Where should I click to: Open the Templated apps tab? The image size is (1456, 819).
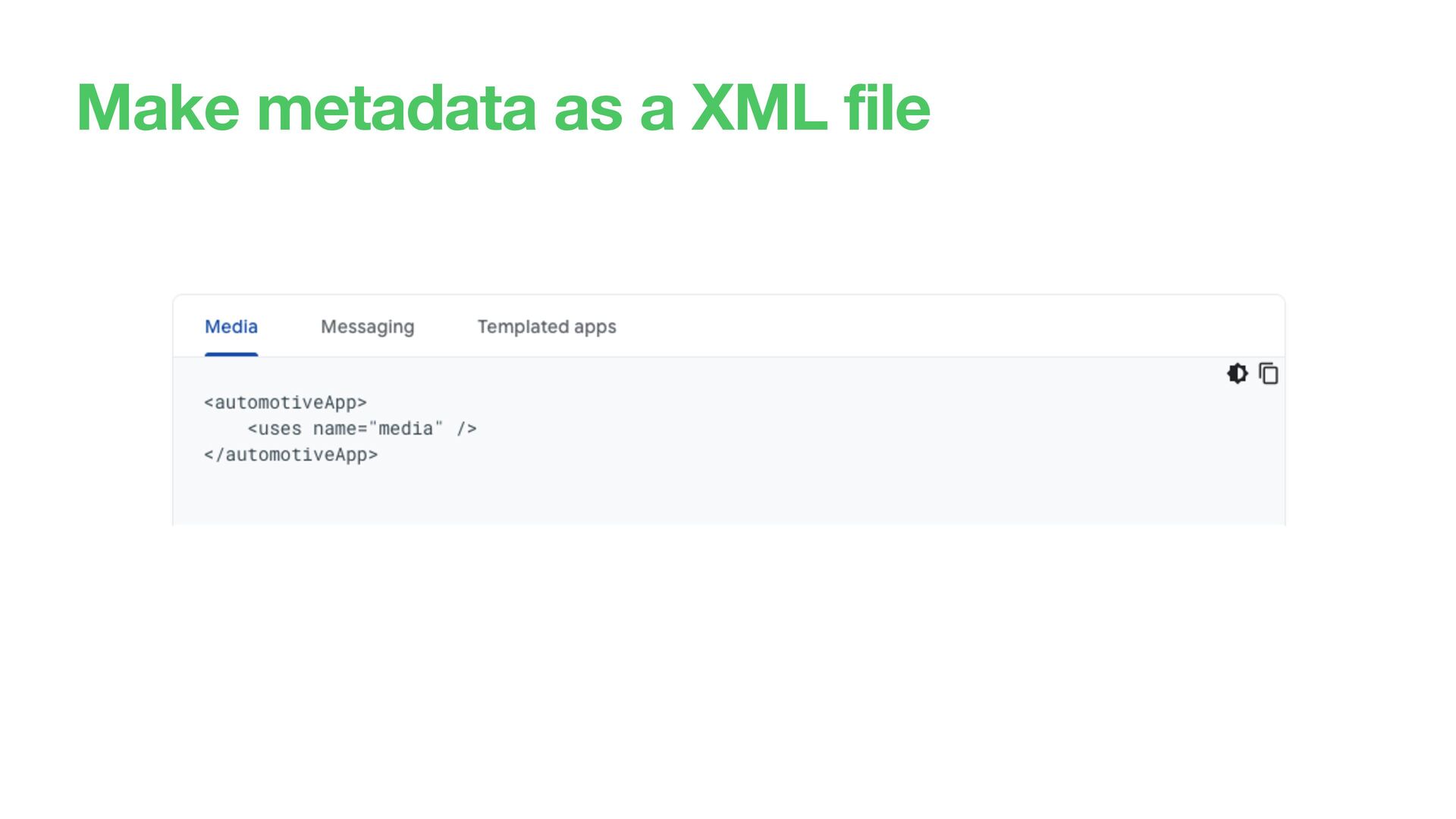coord(547,327)
